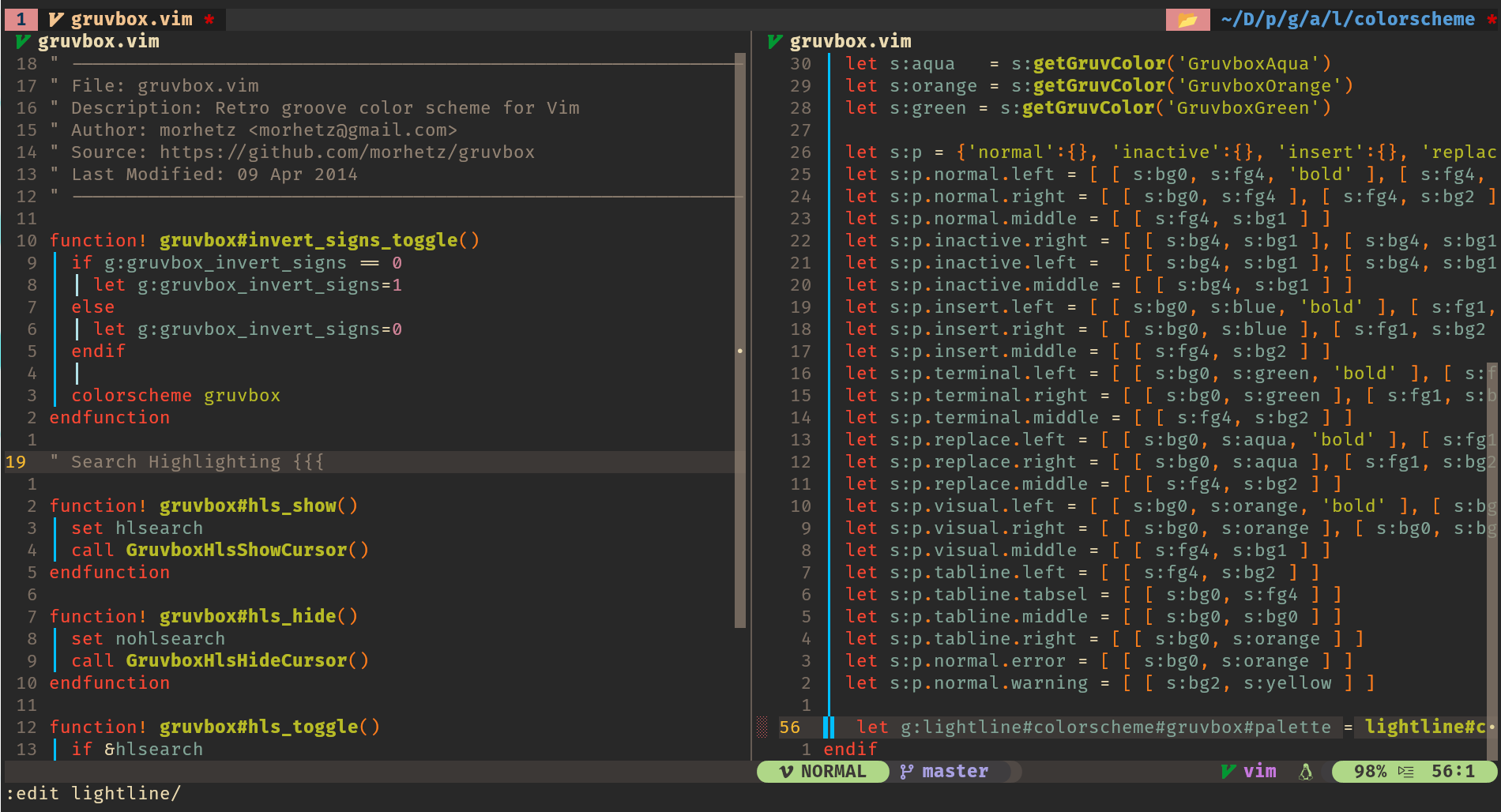
Task: Click the 56:1 cursor position in the statusline
Action: 1454,772
